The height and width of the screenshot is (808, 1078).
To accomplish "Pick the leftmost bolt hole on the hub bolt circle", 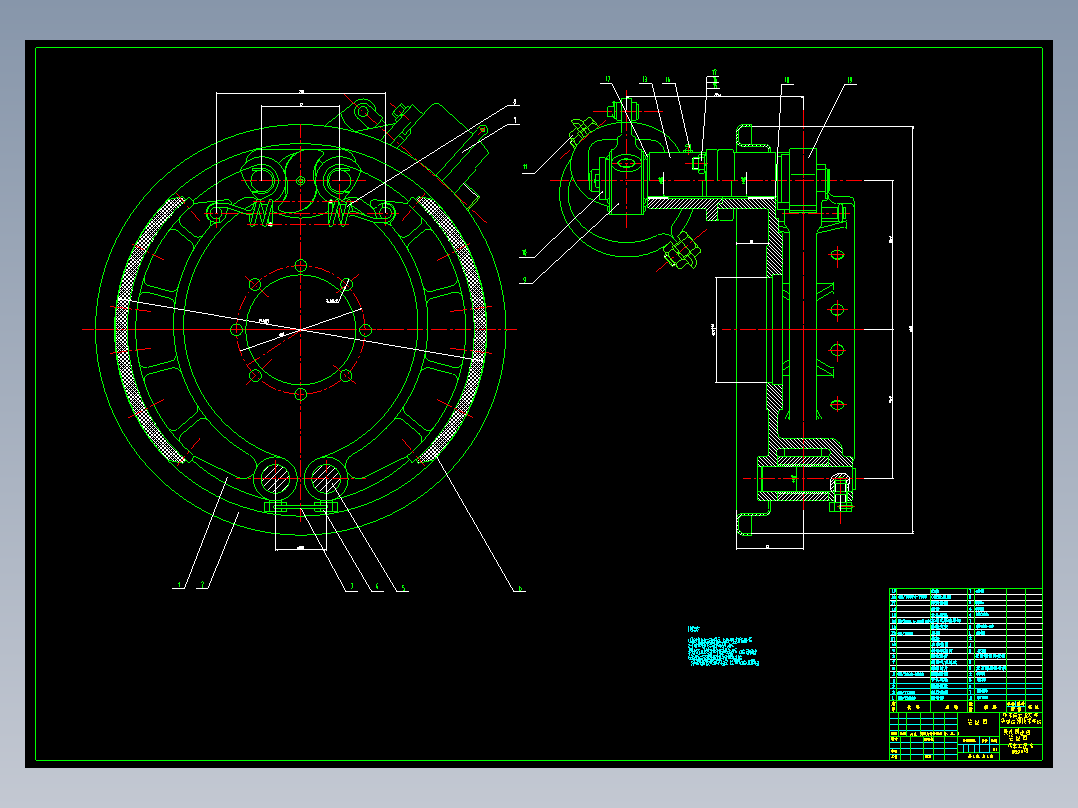I will coord(236,329).
